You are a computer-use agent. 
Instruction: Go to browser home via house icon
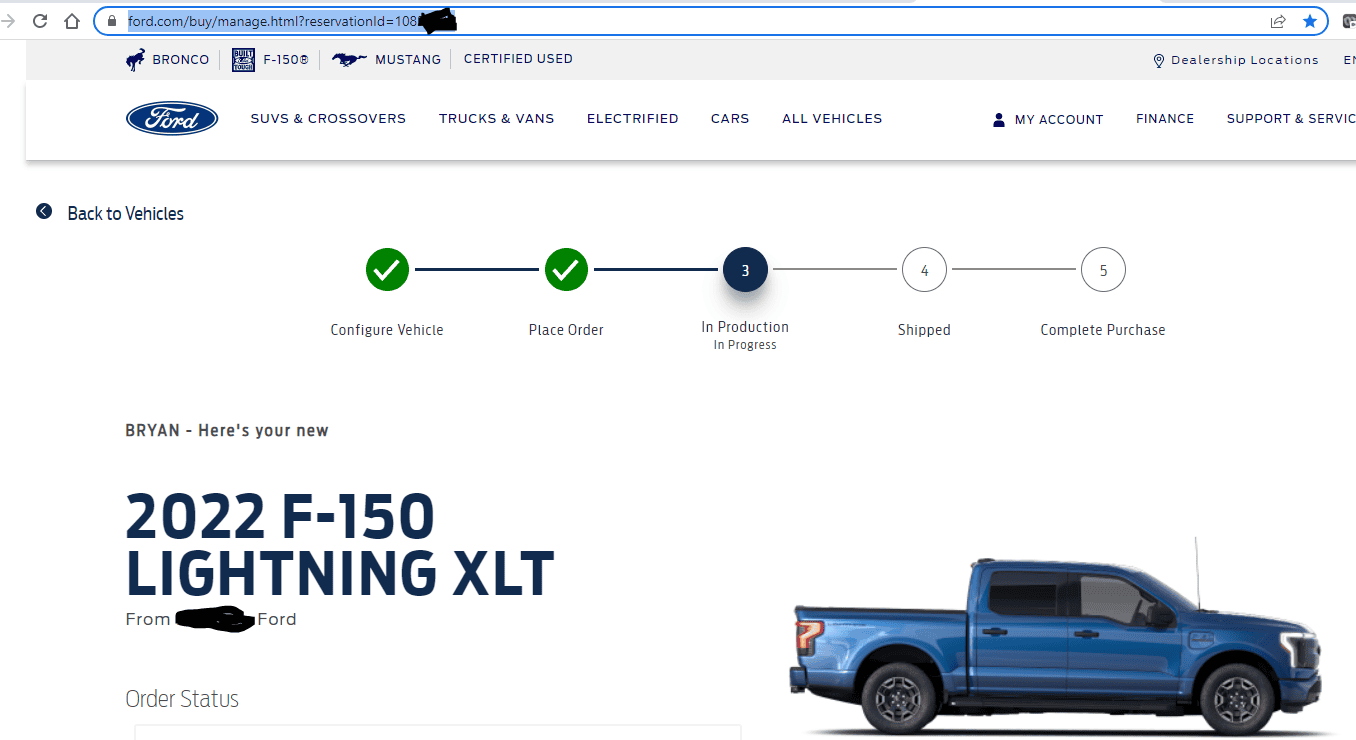coord(72,21)
